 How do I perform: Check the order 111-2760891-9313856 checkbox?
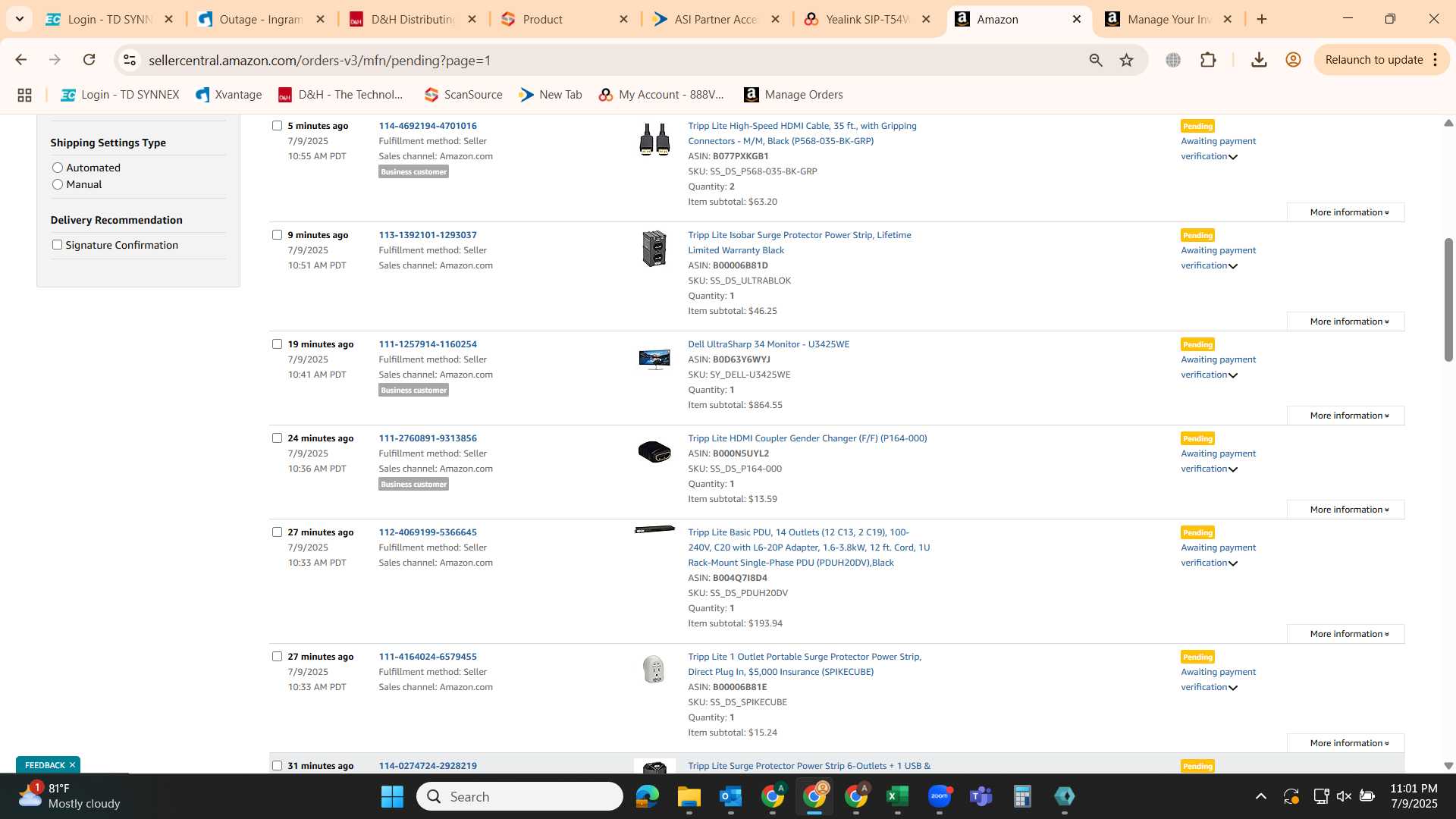(277, 438)
